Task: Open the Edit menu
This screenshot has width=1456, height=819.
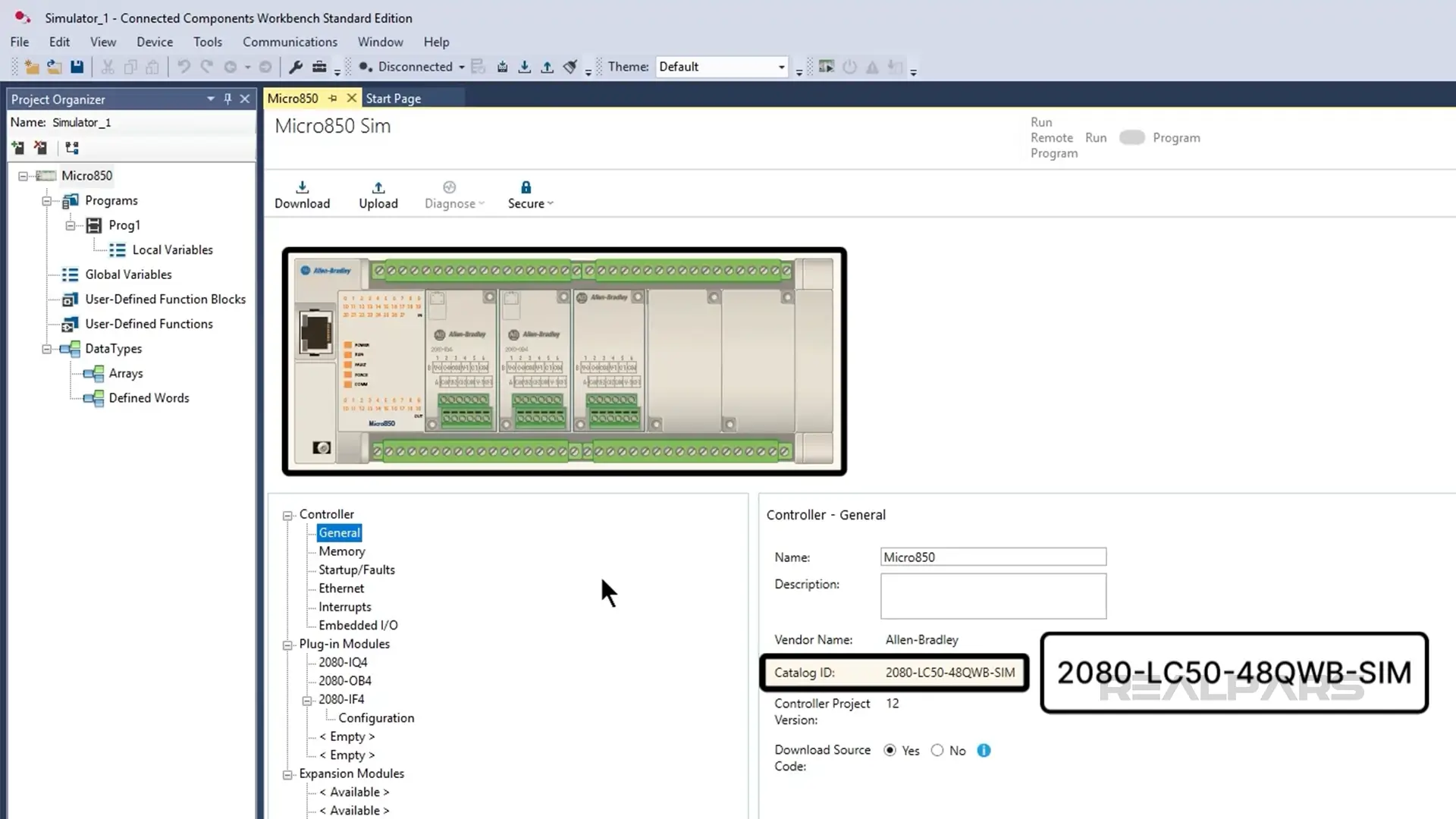Action: (59, 42)
